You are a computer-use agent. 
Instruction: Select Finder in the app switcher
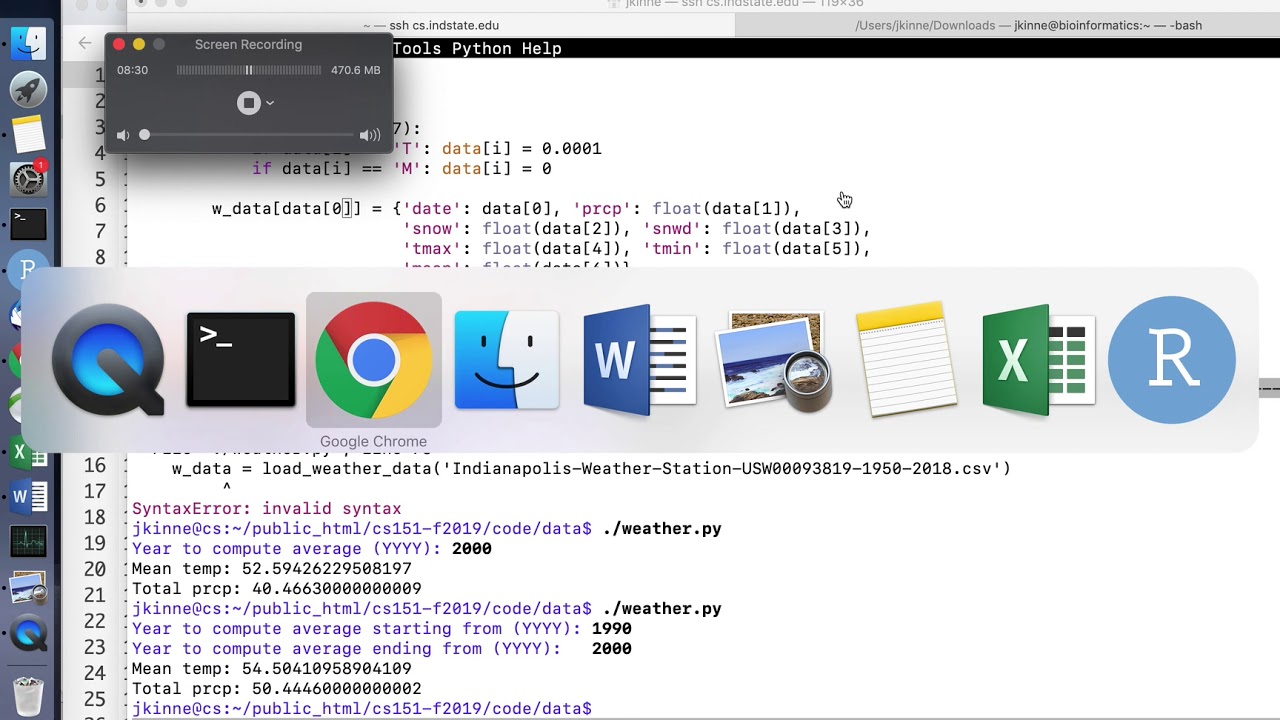click(x=507, y=360)
